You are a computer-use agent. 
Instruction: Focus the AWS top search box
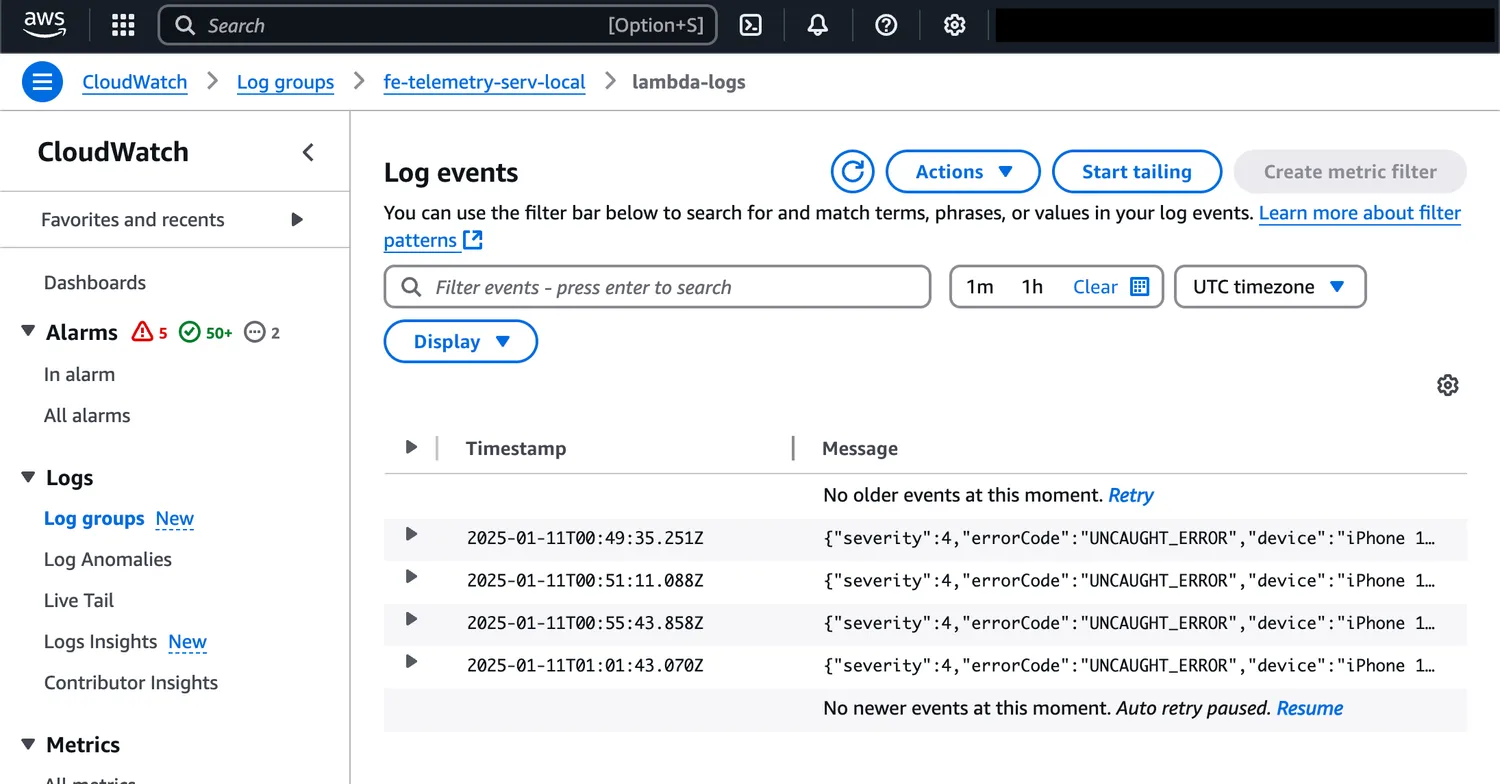(438, 26)
